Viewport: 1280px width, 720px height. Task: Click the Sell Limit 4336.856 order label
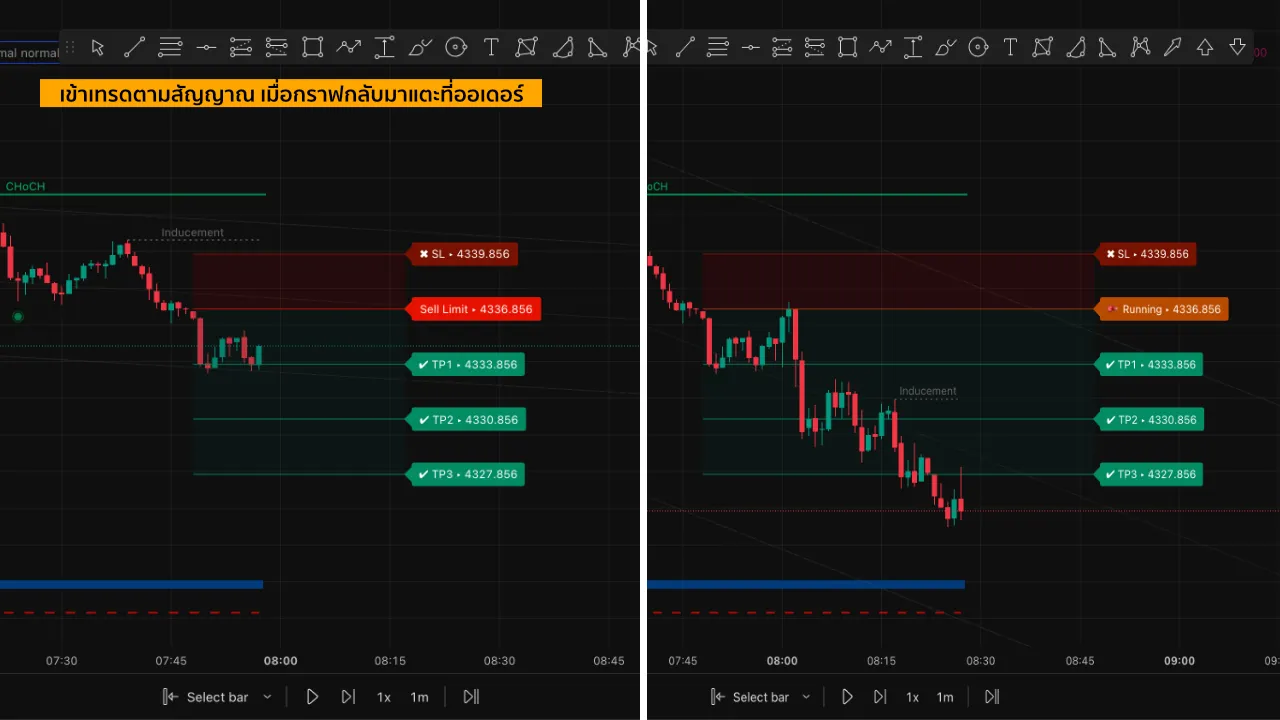[x=475, y=310]
